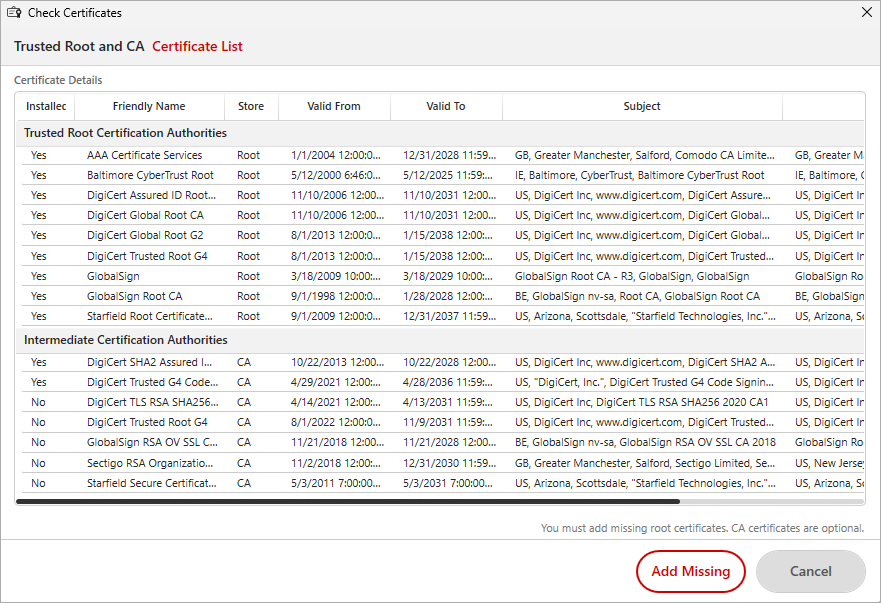Select the DigiCert Assured ID Root row

point(443,195)
